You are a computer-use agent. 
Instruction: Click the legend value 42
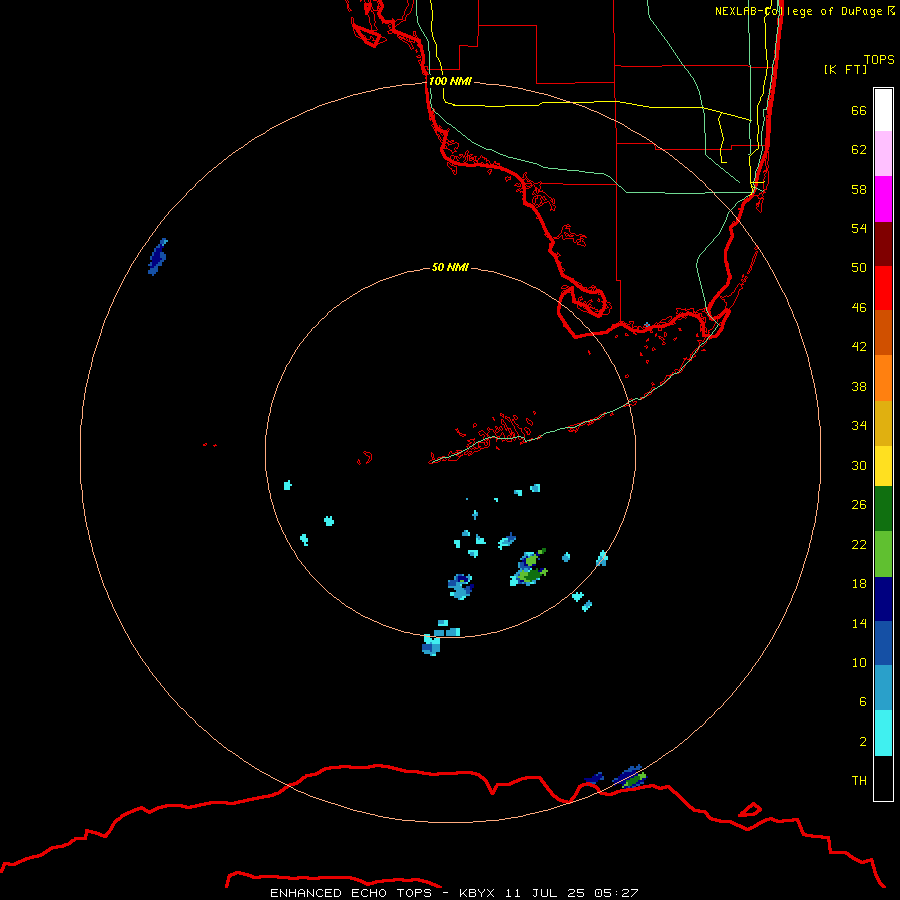[x=859, y=347]
